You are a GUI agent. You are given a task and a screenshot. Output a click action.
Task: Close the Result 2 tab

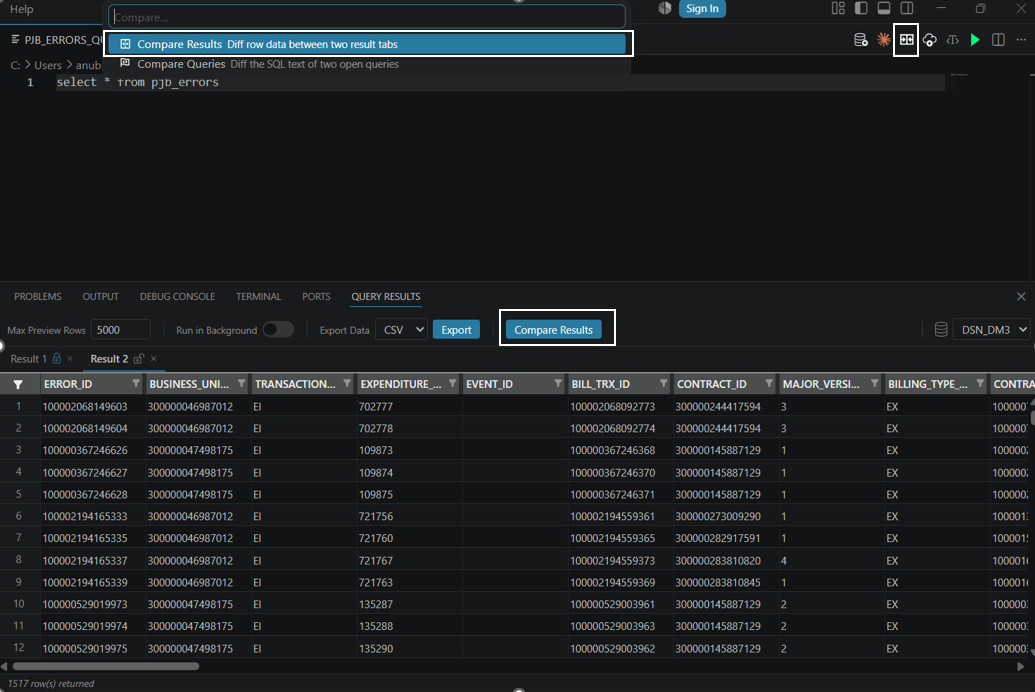tap(154, 359)
